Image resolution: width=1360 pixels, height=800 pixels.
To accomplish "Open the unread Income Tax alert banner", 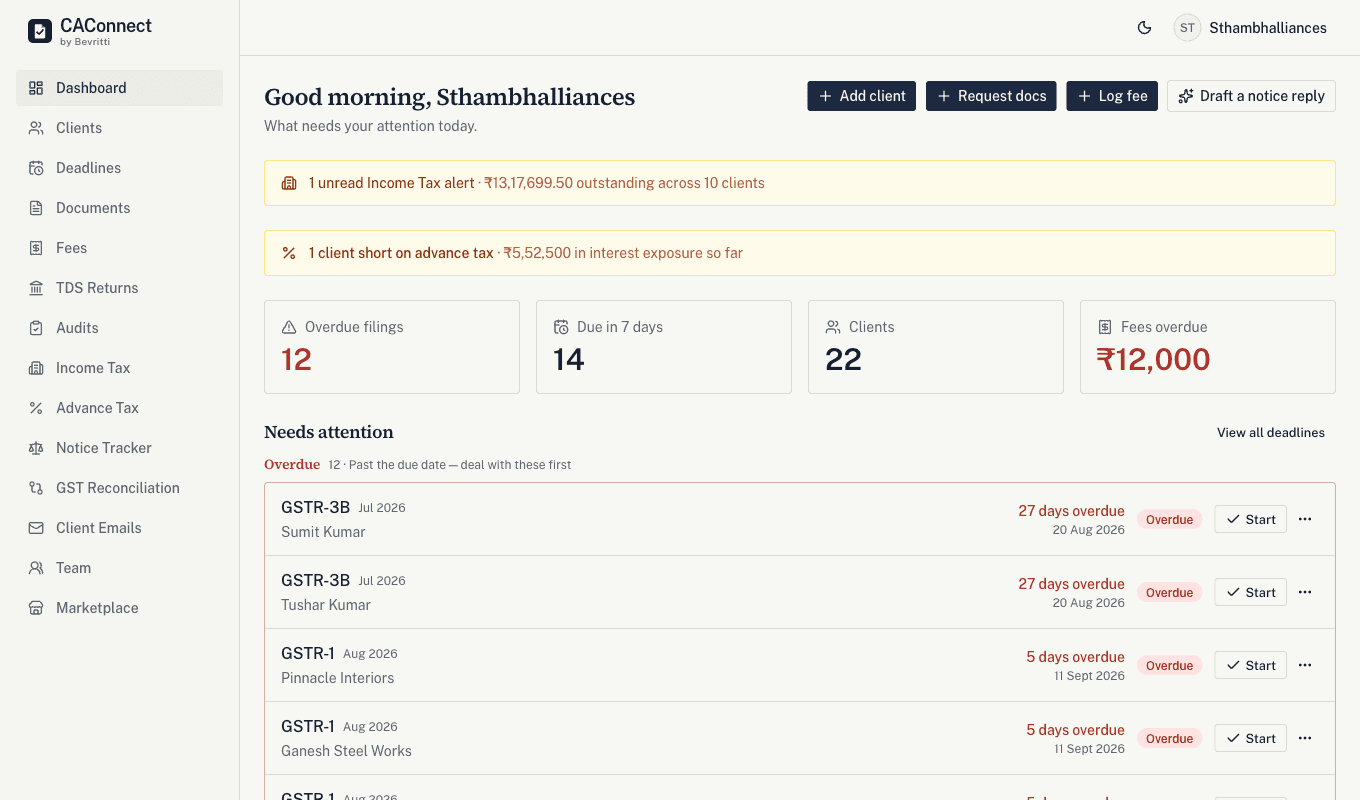I will point(800,183).
